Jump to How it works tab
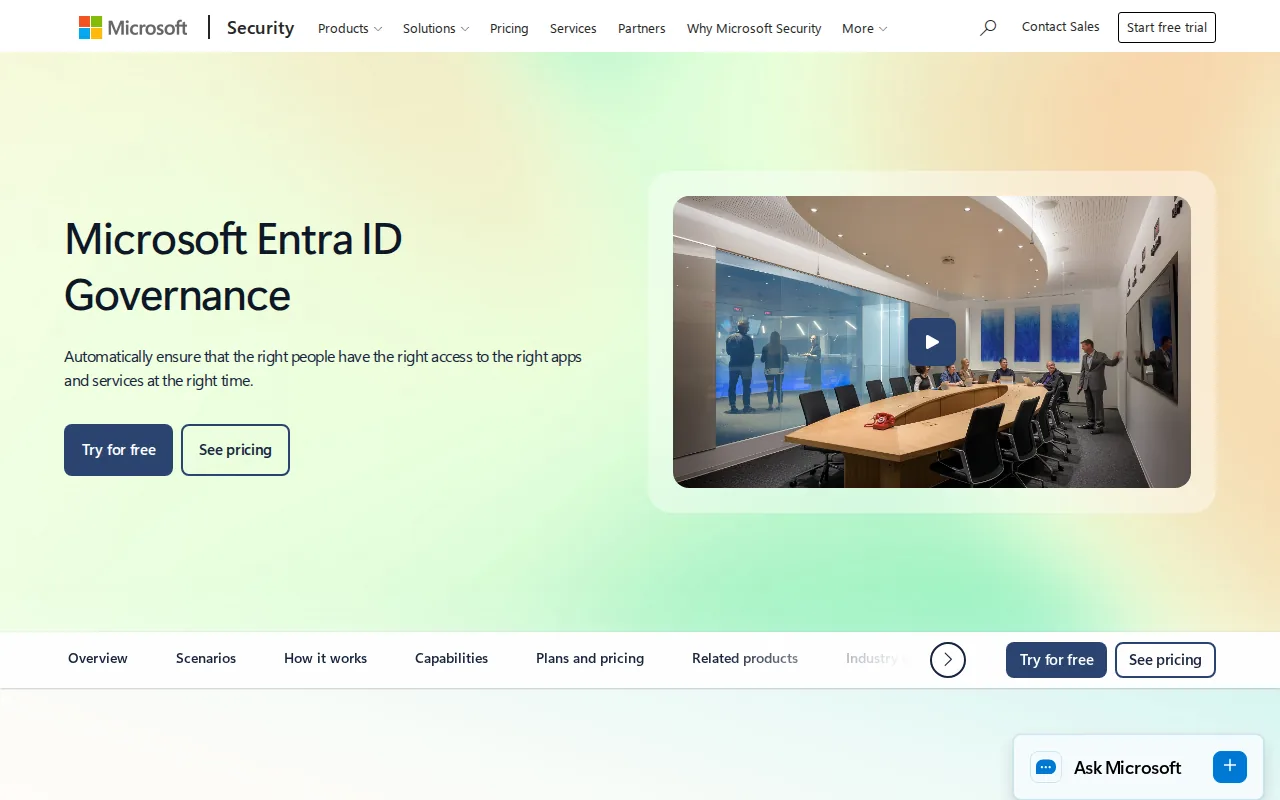Image resolution: width=1280 pixels, height=800 pixels. pos(325,658)
